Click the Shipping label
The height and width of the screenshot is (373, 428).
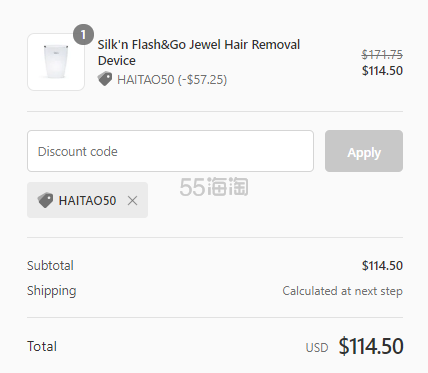(52, 291)
